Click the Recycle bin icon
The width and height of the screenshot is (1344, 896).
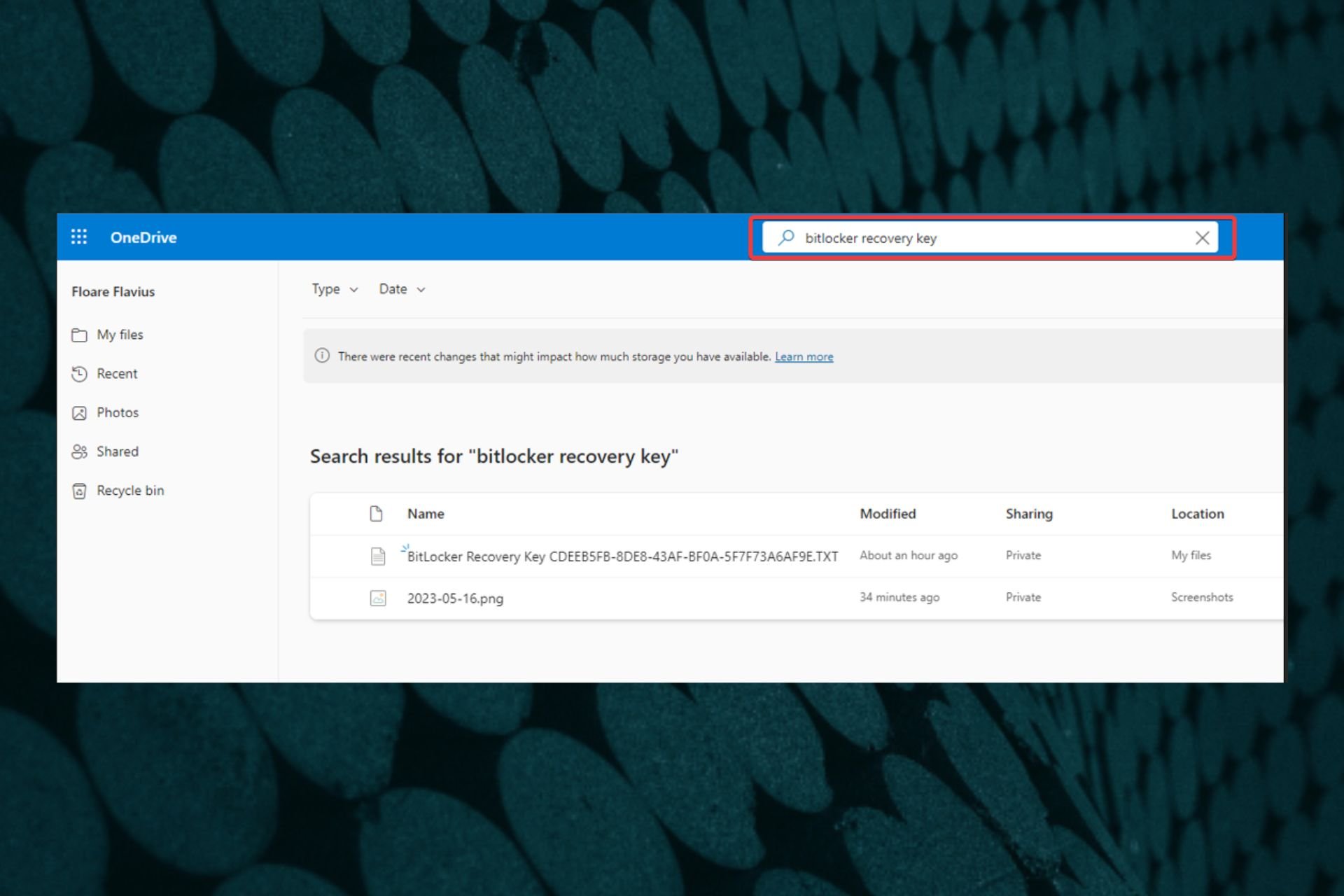click(x=79, y=491)
